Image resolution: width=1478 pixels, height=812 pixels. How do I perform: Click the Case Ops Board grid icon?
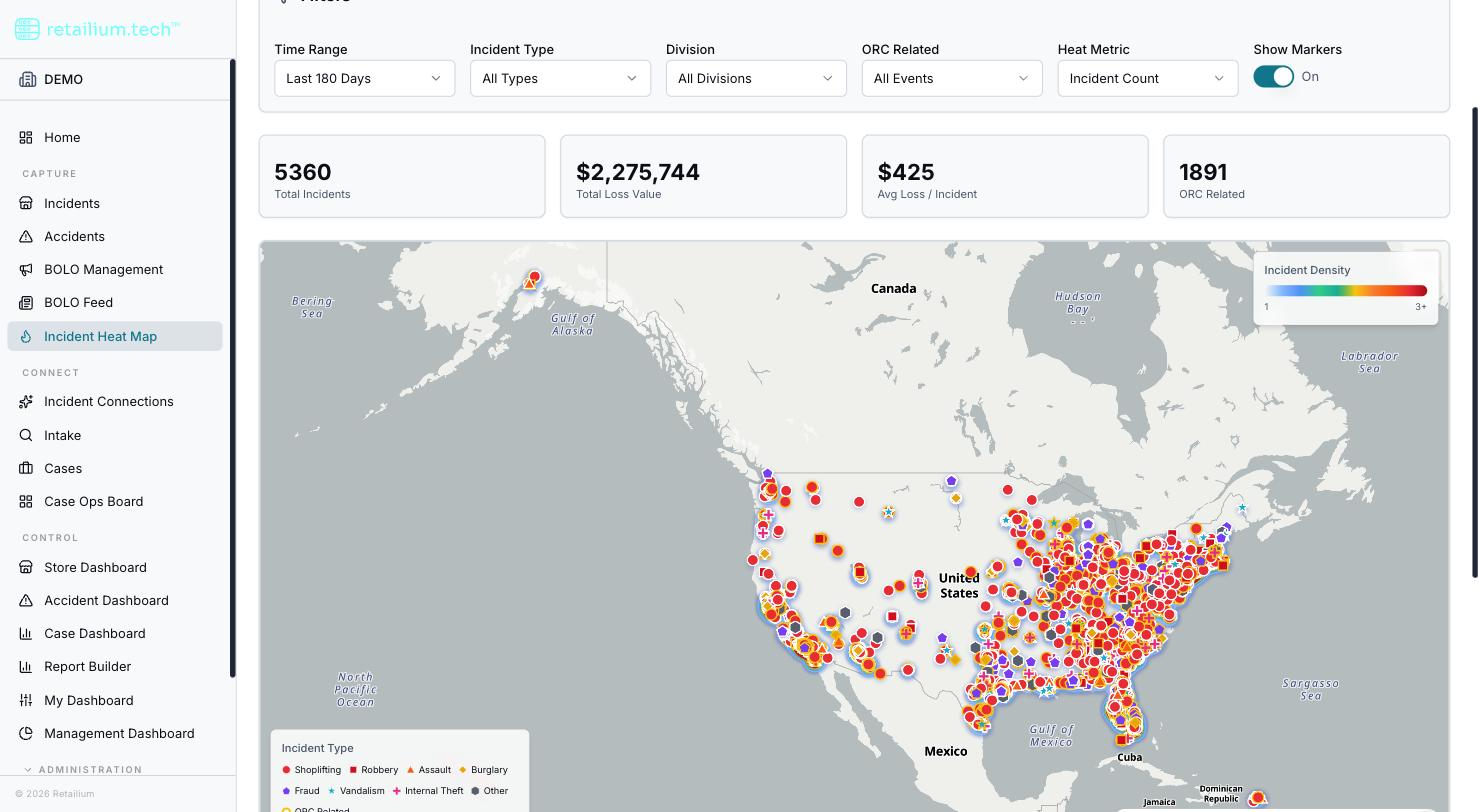coord(26,501)
